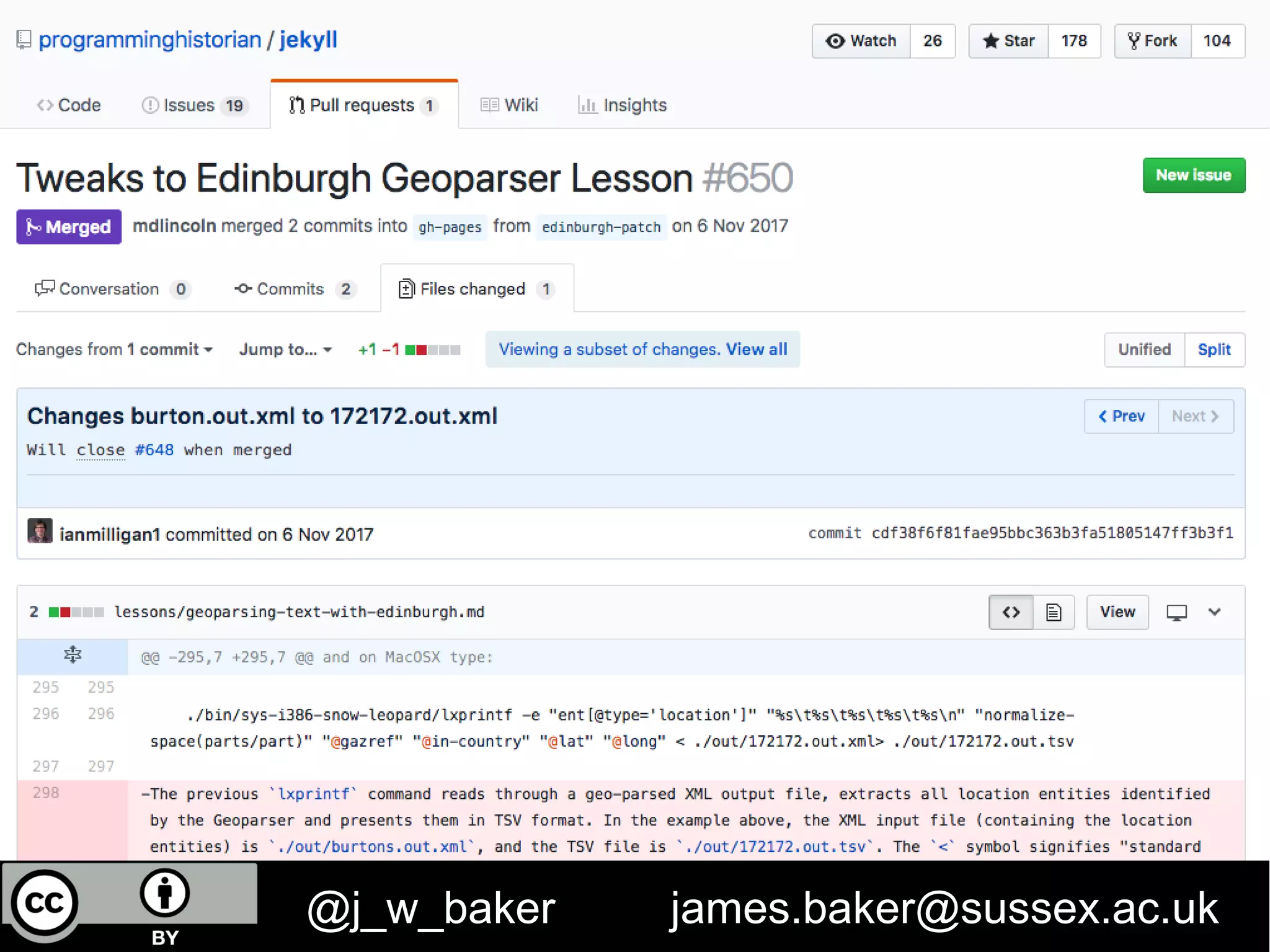
Task: Click the green New issue button
Action: [1194, 175]
